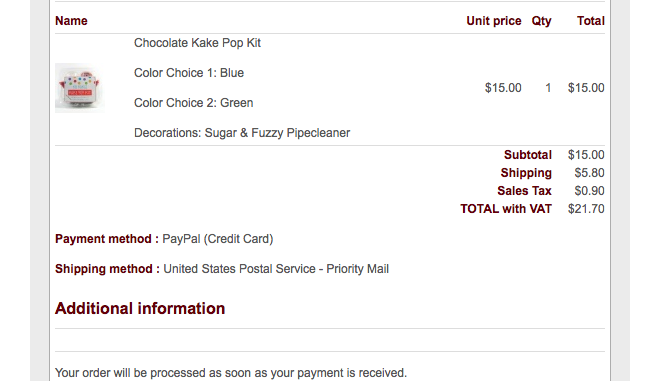Click the Chocolate Kake Pop Kit product name
Image resolution: width=672 pixels, height=381 pixels.
point(197,43)
